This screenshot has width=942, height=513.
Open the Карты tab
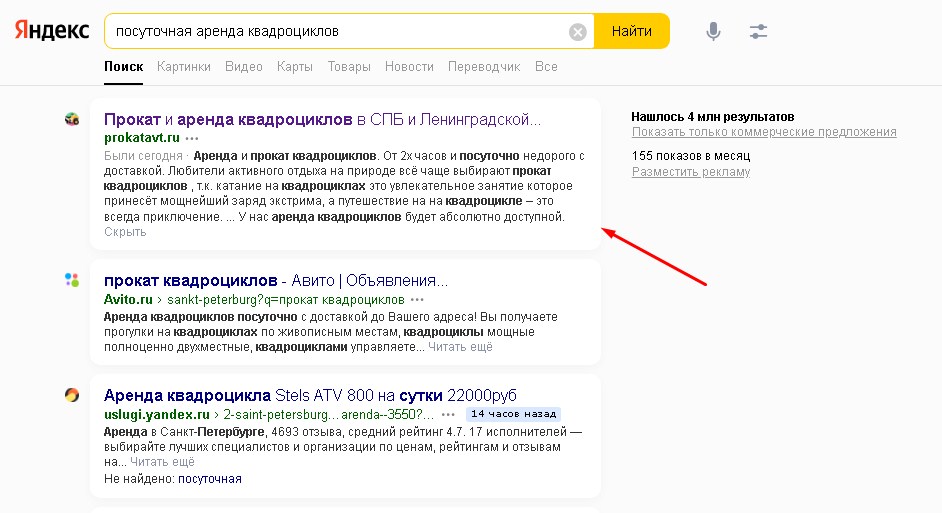coord(295,67)
